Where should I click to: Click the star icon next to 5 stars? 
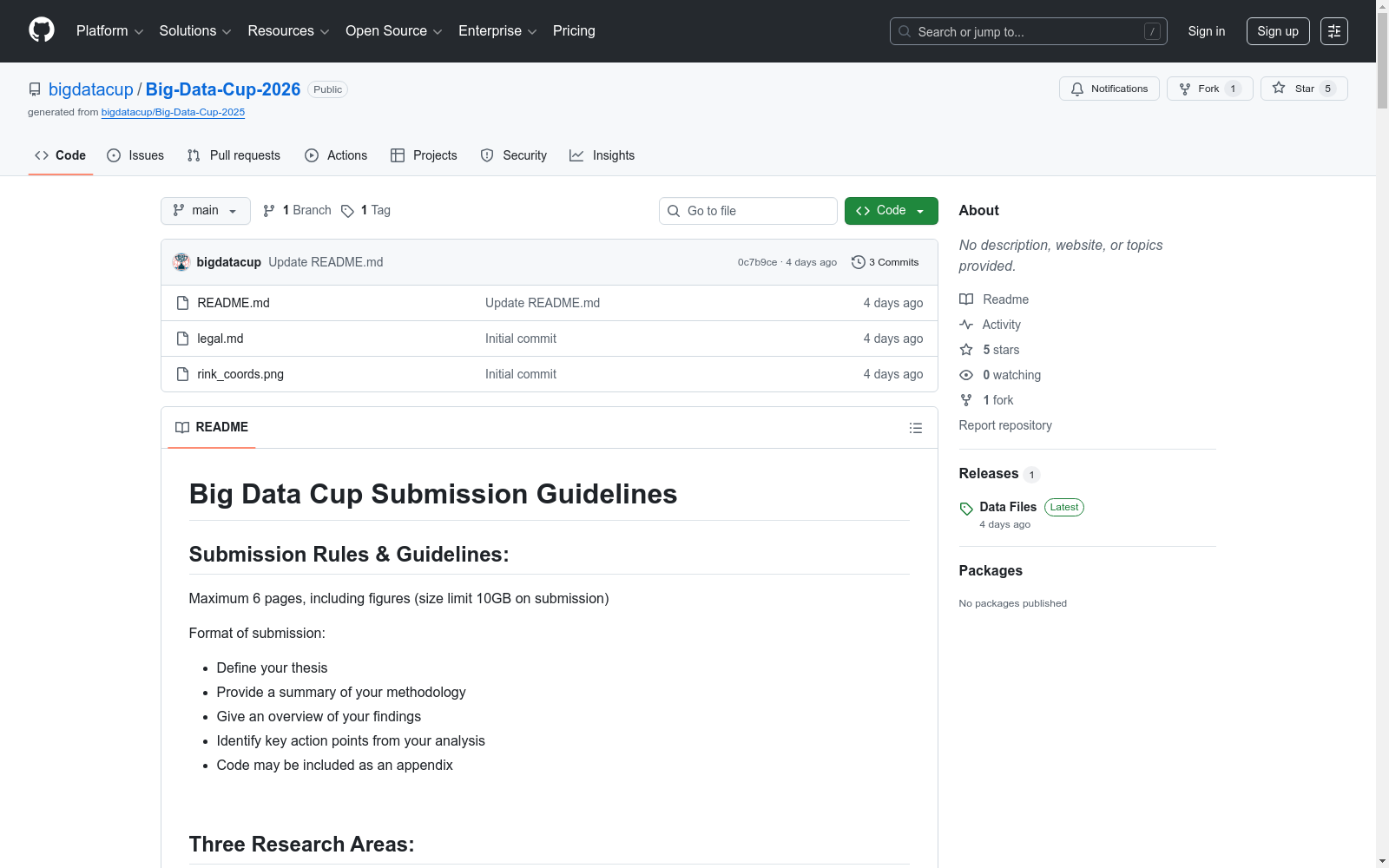coord(966,350)
